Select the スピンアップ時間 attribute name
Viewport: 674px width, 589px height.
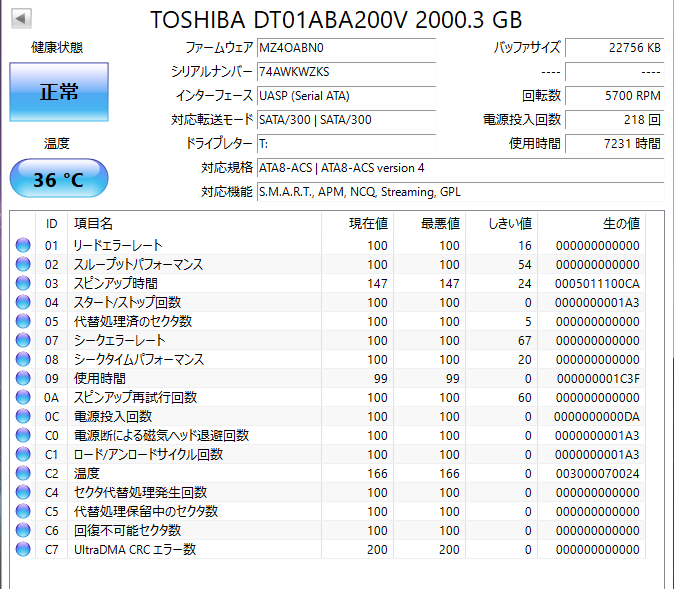pyautogui.click(x=116, y=283)
